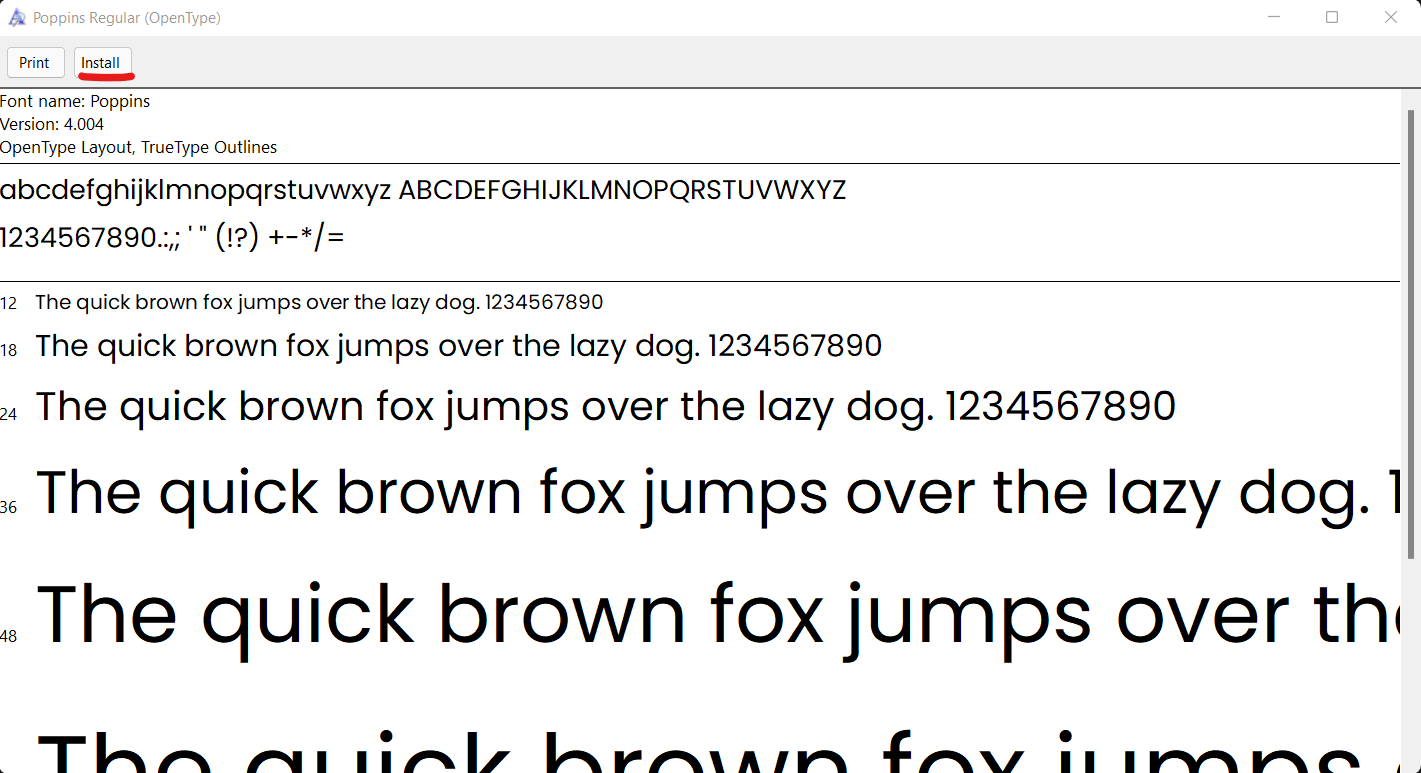The image size is (1421, 773).
Task: Click the font viewer app icon in title bar
Action: pos(17,17)
